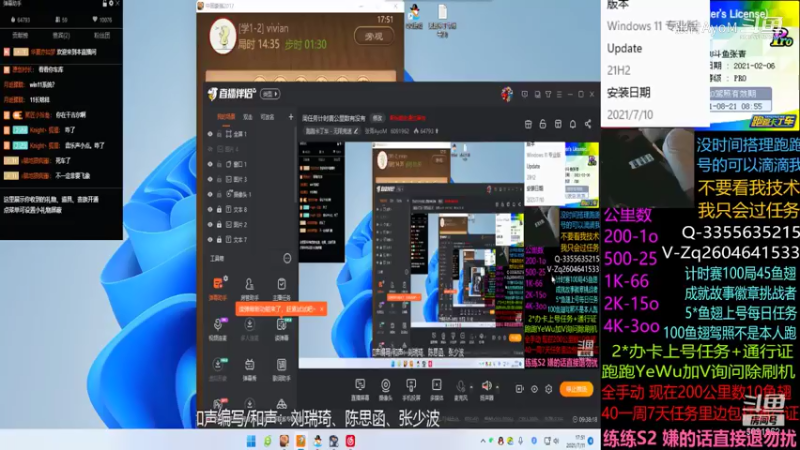Image resolution: width=800 pixels, height=450 pixels.
Task: Switch to the first orange scene tab
Action: [226, 117]
